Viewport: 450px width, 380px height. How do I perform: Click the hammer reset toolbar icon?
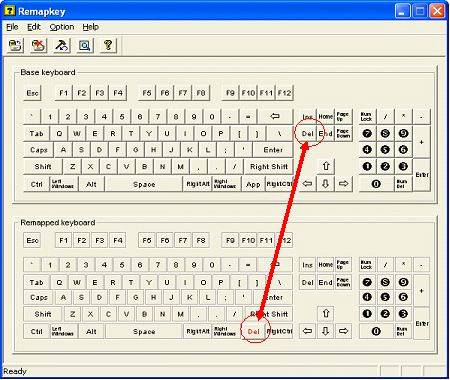tap(62, 45)
